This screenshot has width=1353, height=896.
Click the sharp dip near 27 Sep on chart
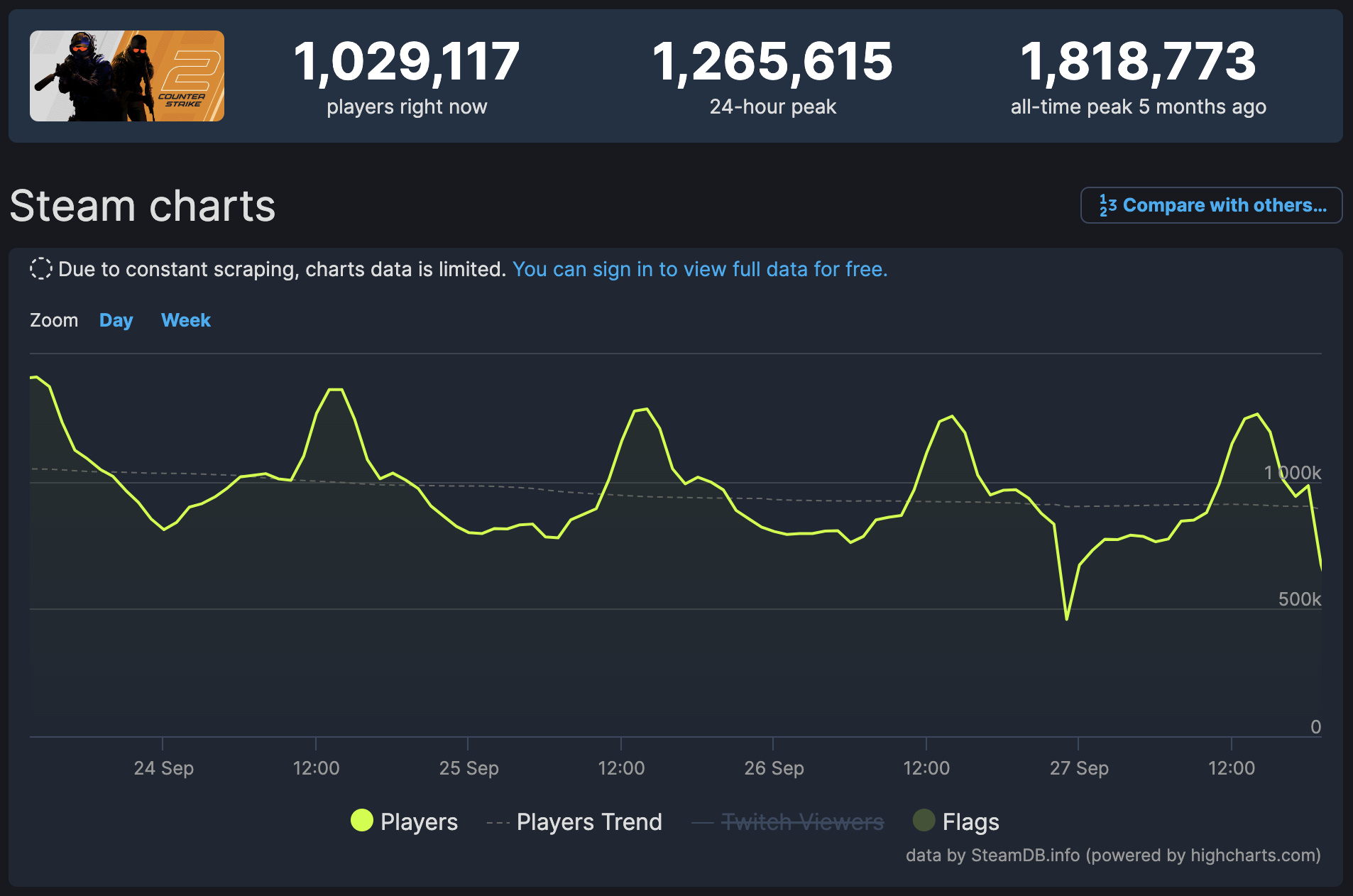(1066, 618)
